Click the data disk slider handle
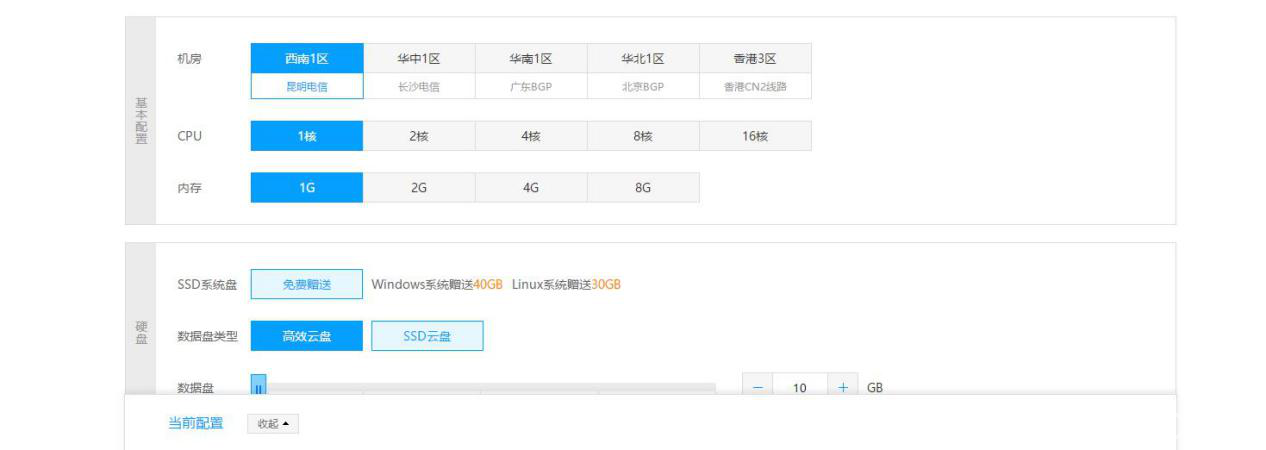 point(258,385)
